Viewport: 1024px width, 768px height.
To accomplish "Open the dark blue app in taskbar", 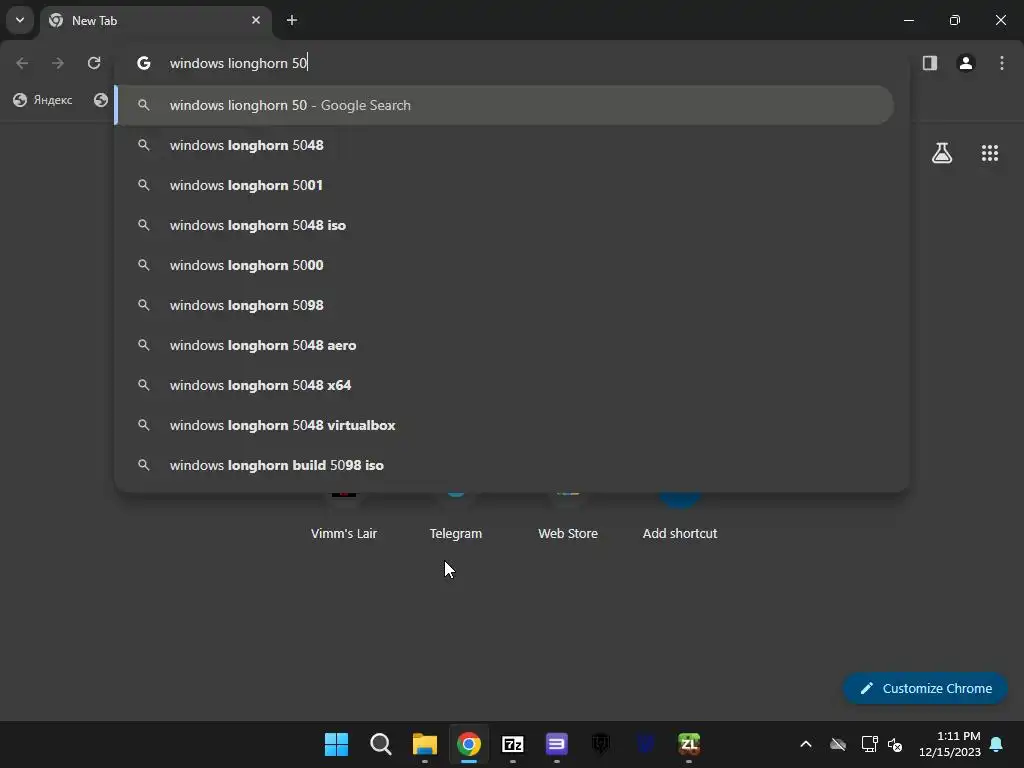I will (x=645, y=744).
